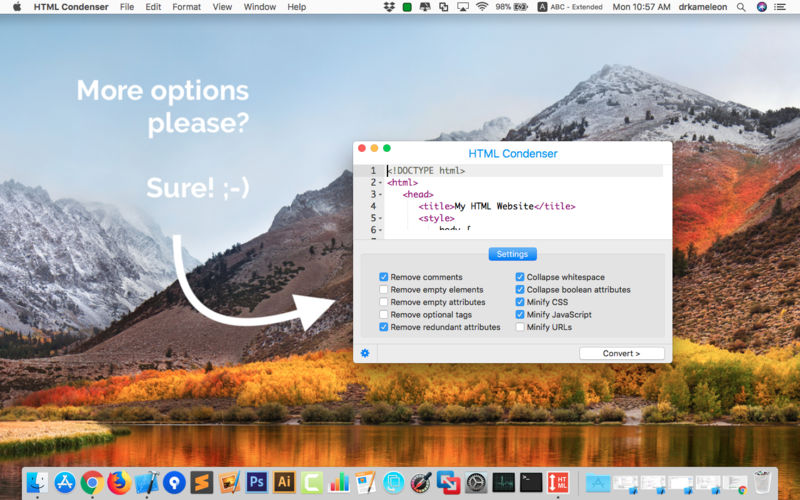Uncheck Minify CSS
Screen dimensions: 800x500
pyautogui.click(x=520, y=302)
